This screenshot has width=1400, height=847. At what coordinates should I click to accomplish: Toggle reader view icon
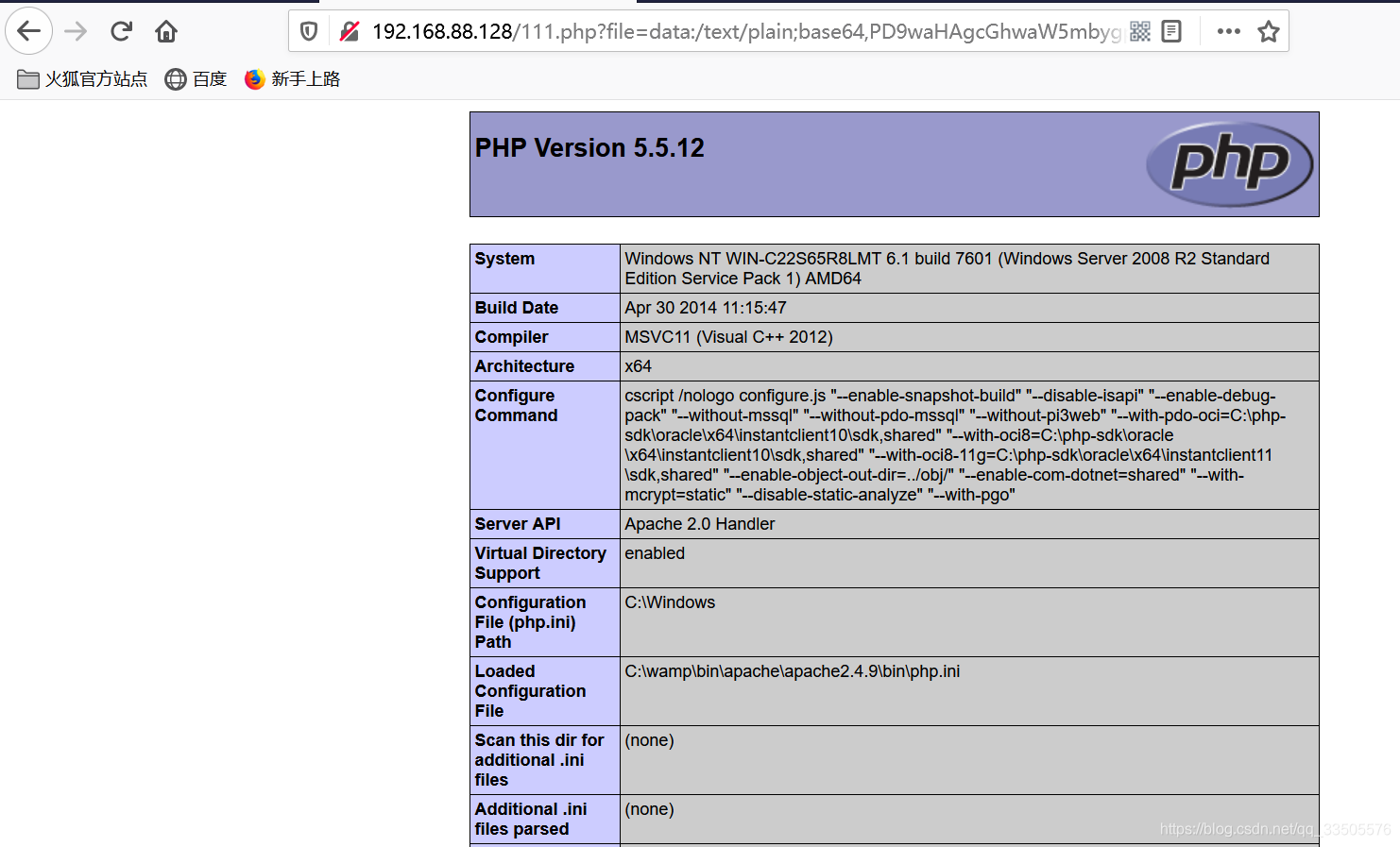1171,31
